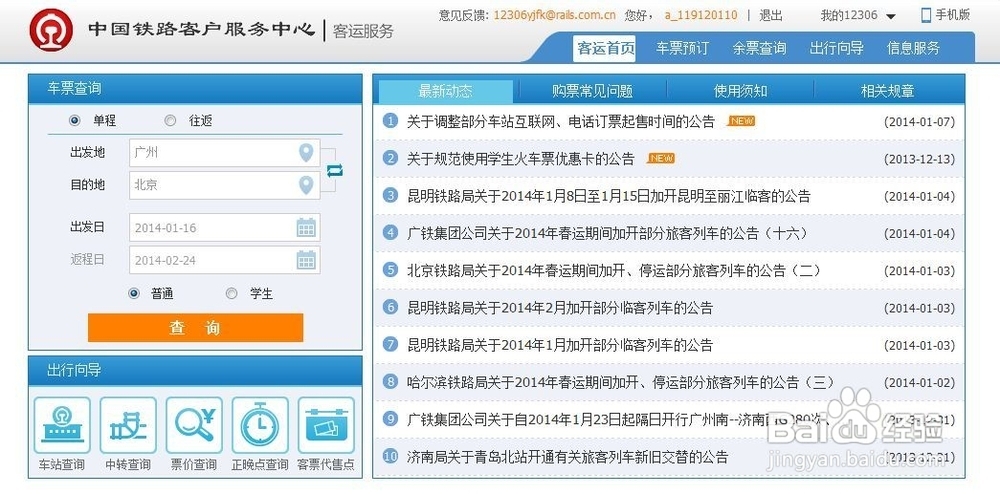The height and width of the screenshot is (494, 1000).
Task: Open 昆明铁路局 2014年1月加开临客 announcement
Action: click(x=560, y=345)
